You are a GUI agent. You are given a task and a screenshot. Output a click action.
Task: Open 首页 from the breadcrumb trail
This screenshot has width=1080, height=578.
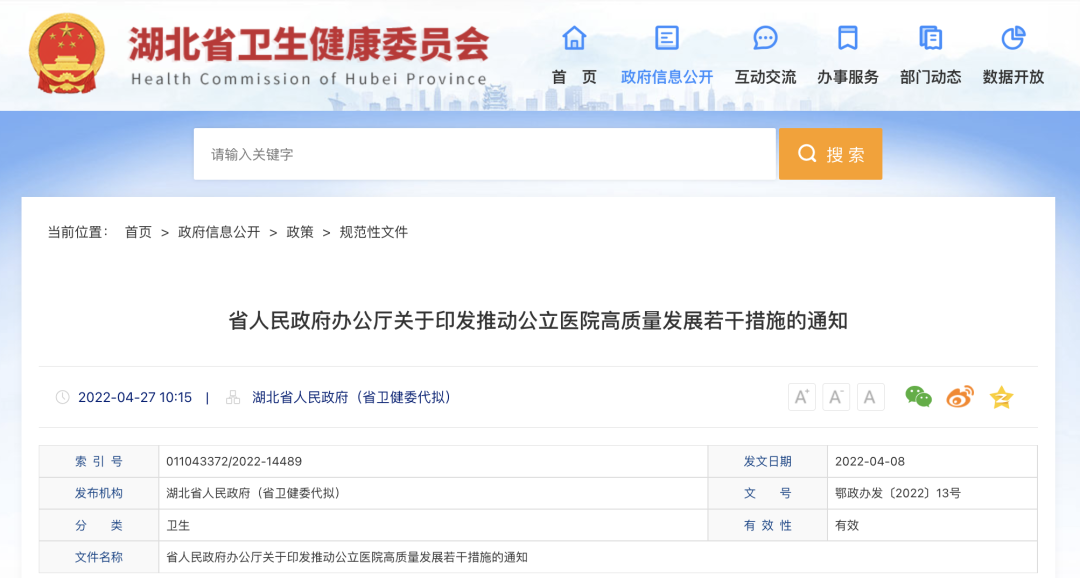pos(139,233)
